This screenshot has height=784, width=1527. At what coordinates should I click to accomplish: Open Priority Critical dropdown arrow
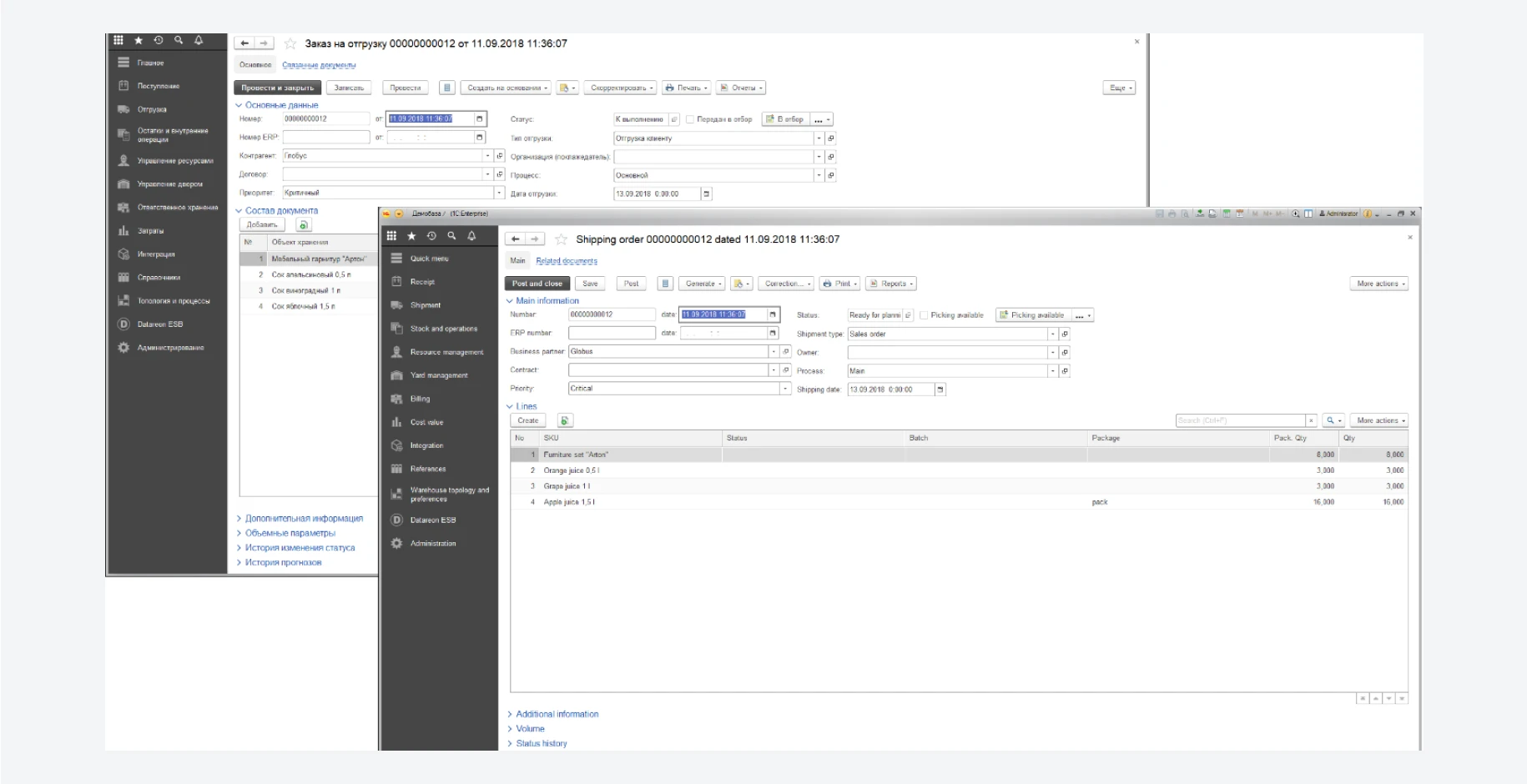(x=785, y=389)
